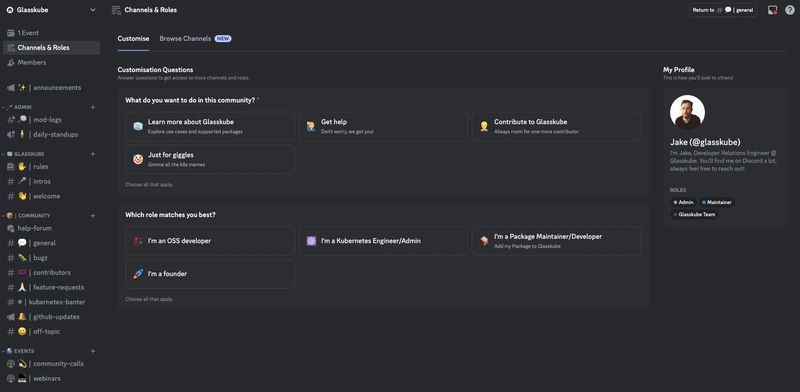The height and width of the screenshot is (392, 800).
Task: Select the Just for giggles option
Action: (x=210, y=159)
